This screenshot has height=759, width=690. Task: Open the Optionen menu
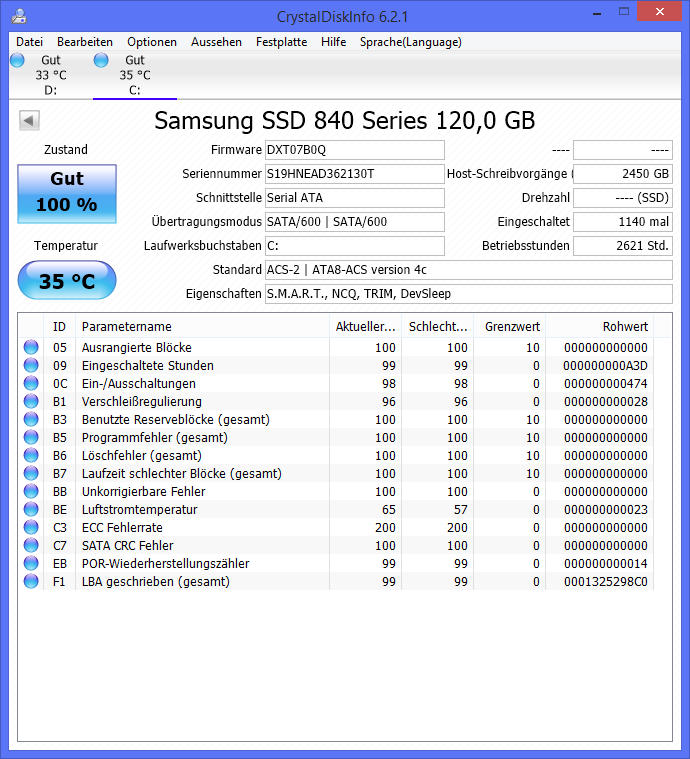coord(152,42)
